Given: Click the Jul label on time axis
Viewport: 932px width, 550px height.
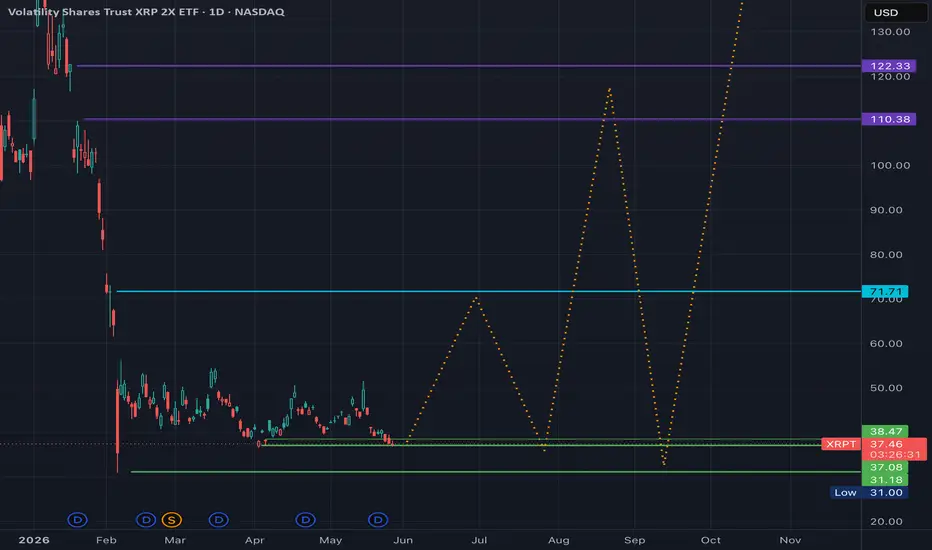Looking at the screenshot, I should (x=479, y=540).
